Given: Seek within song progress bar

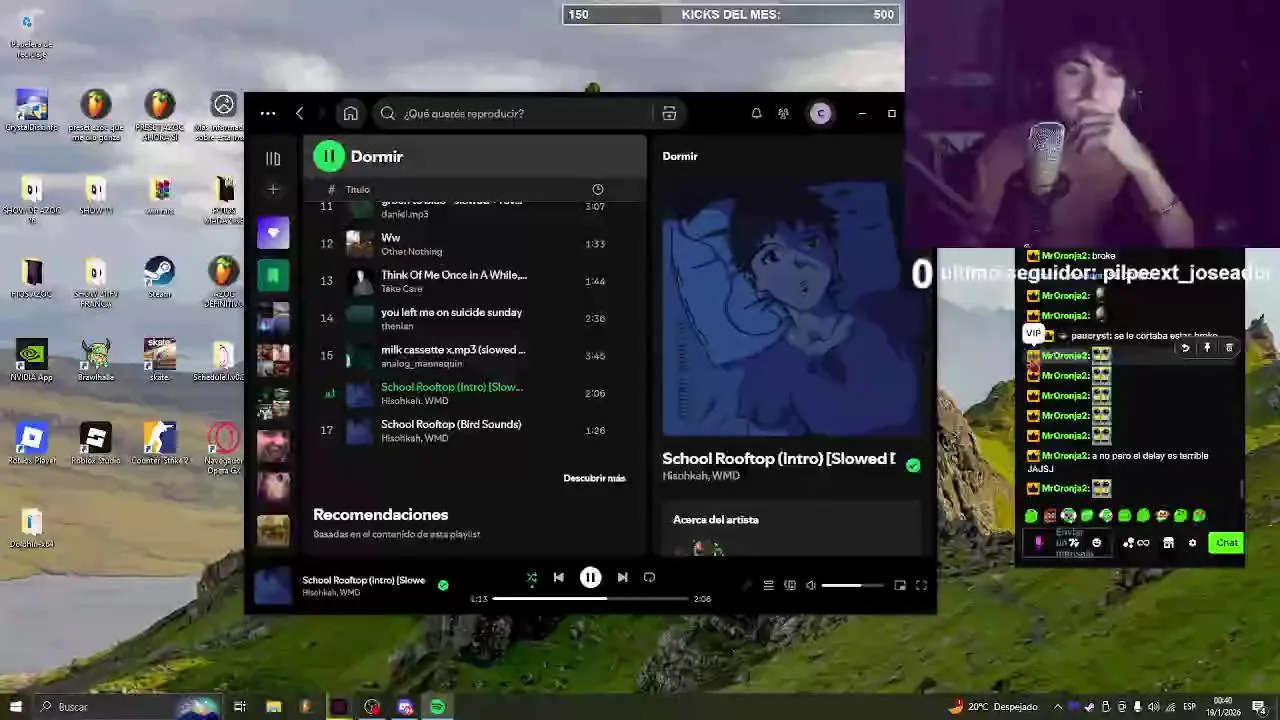Looking at the screenshot, I should click(x=591, y=598).
